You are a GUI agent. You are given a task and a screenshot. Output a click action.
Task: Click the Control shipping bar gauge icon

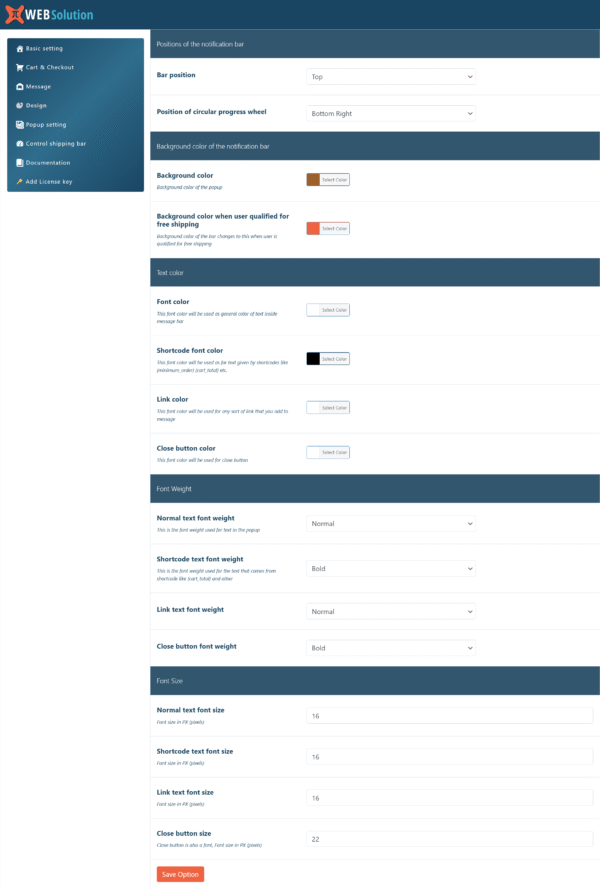point(19,144)
